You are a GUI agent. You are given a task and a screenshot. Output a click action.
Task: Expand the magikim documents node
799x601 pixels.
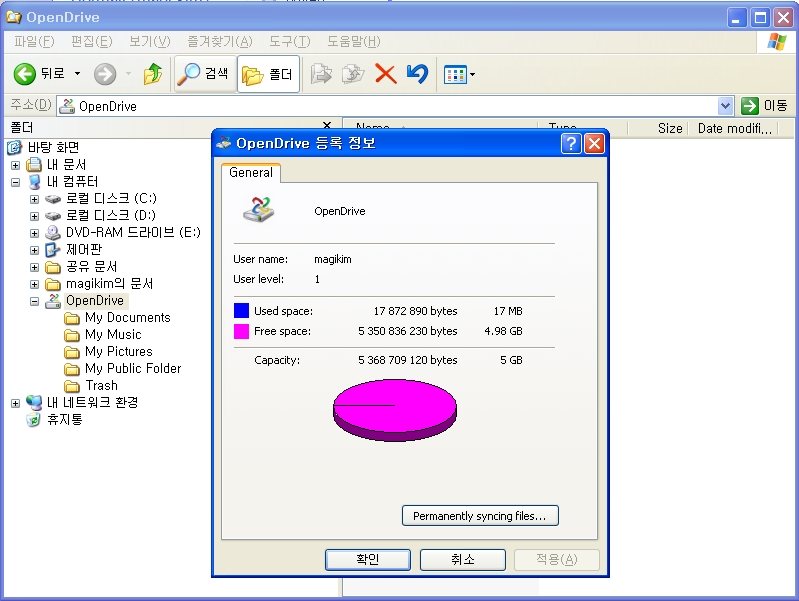pos(34,284)
